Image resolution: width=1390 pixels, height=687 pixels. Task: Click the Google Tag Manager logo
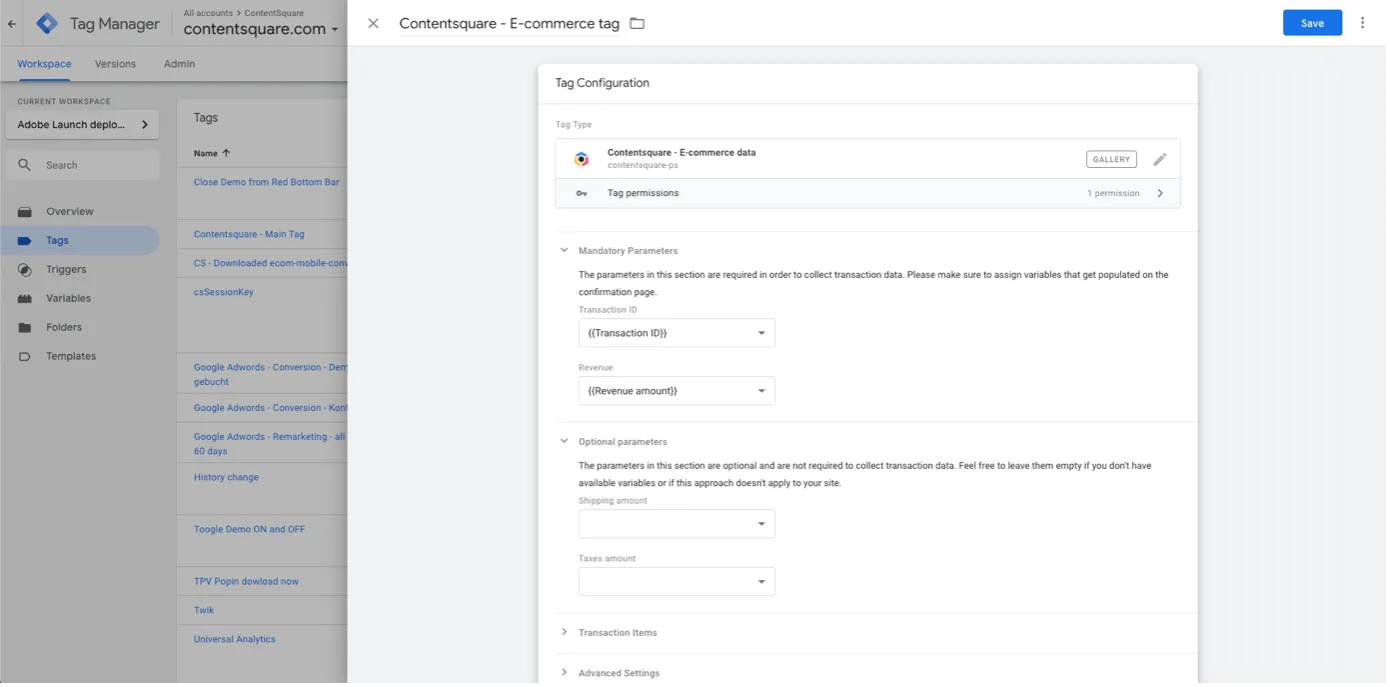click(47, 24)
